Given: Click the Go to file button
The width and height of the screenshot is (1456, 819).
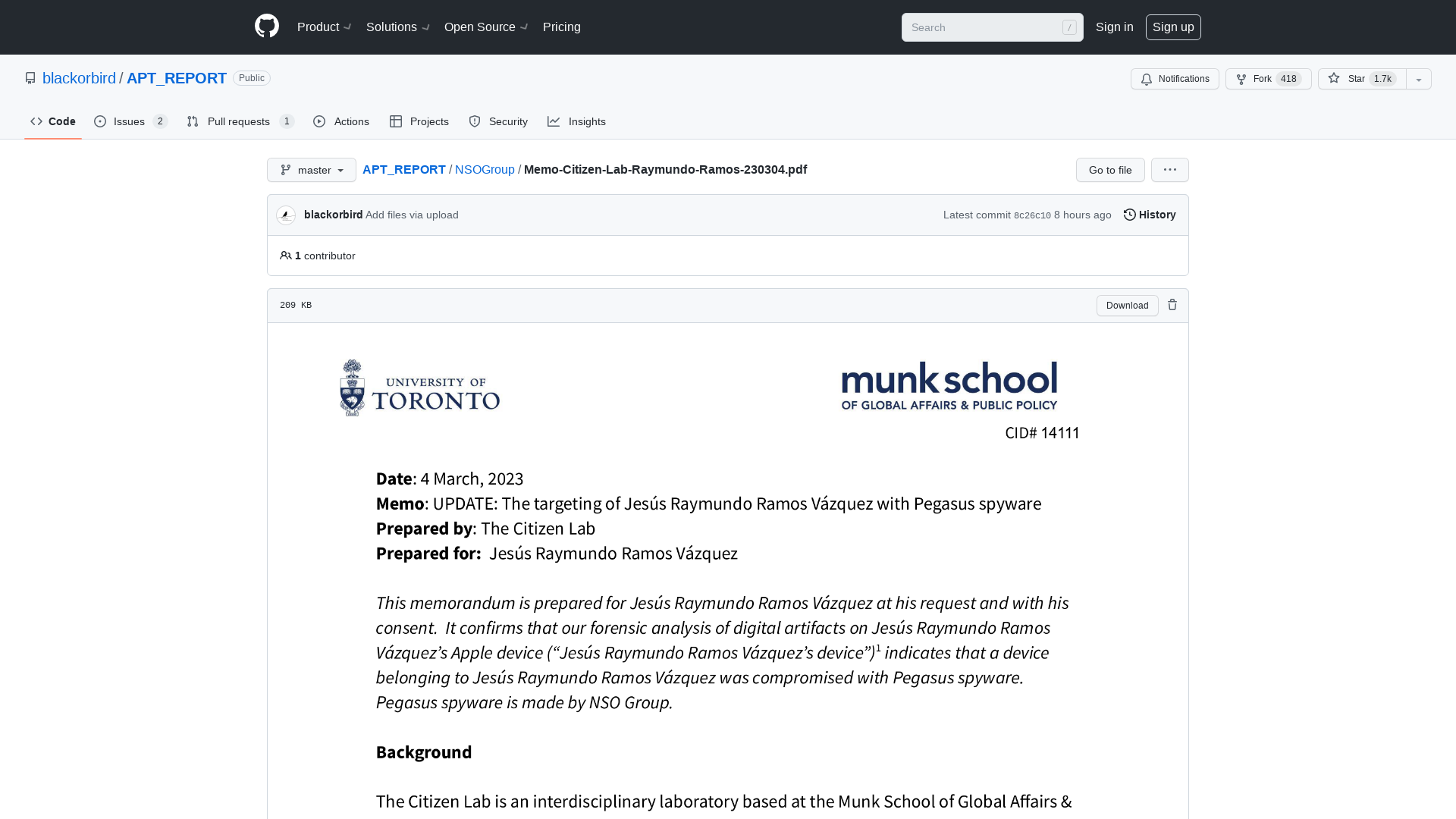Looking at the screenshot, I should pos(1110,170).
